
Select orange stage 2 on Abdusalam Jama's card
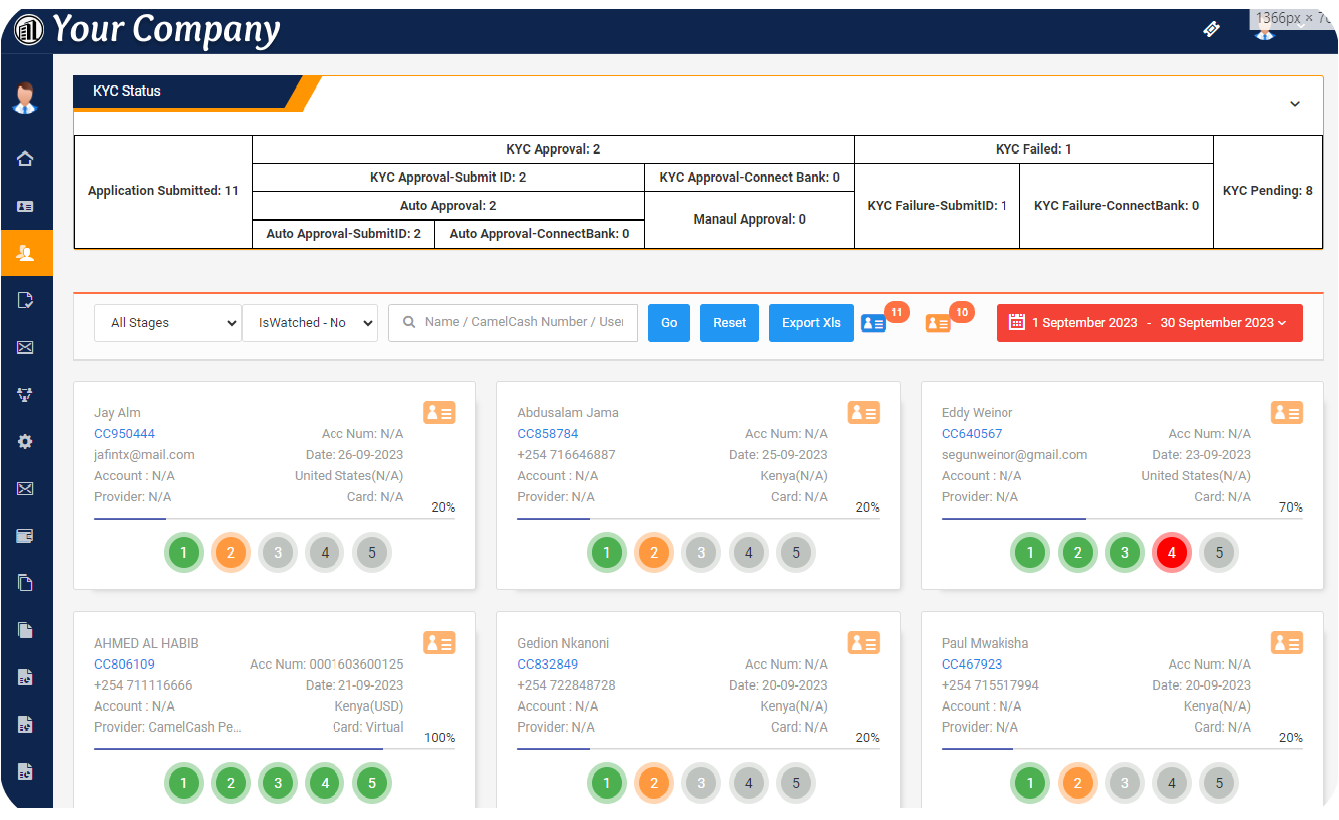(x=654, y=552)
